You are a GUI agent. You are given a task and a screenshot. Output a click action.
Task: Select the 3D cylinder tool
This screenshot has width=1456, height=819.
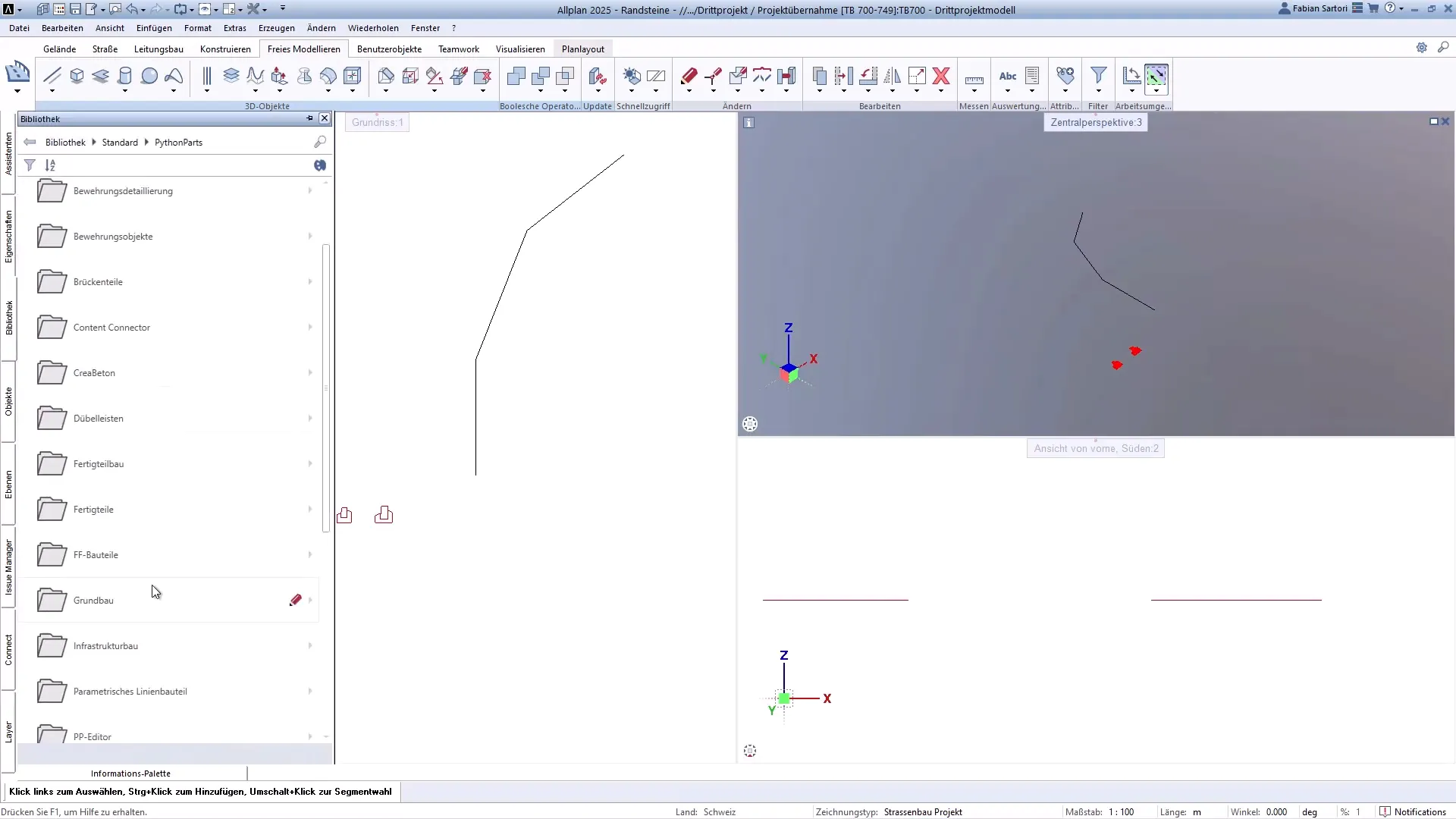click(125, 76)
